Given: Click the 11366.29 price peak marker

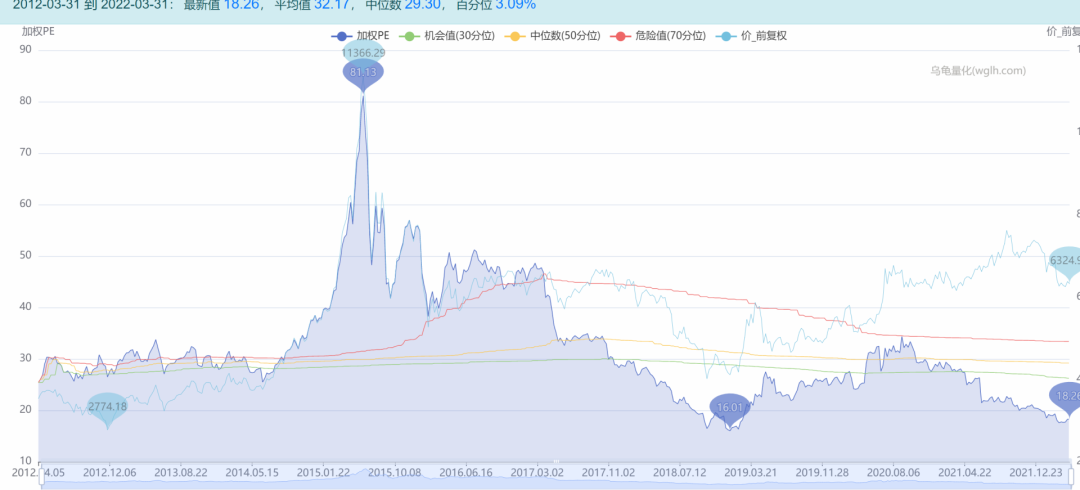Looking at the screenshot, I should pos(363,52).
